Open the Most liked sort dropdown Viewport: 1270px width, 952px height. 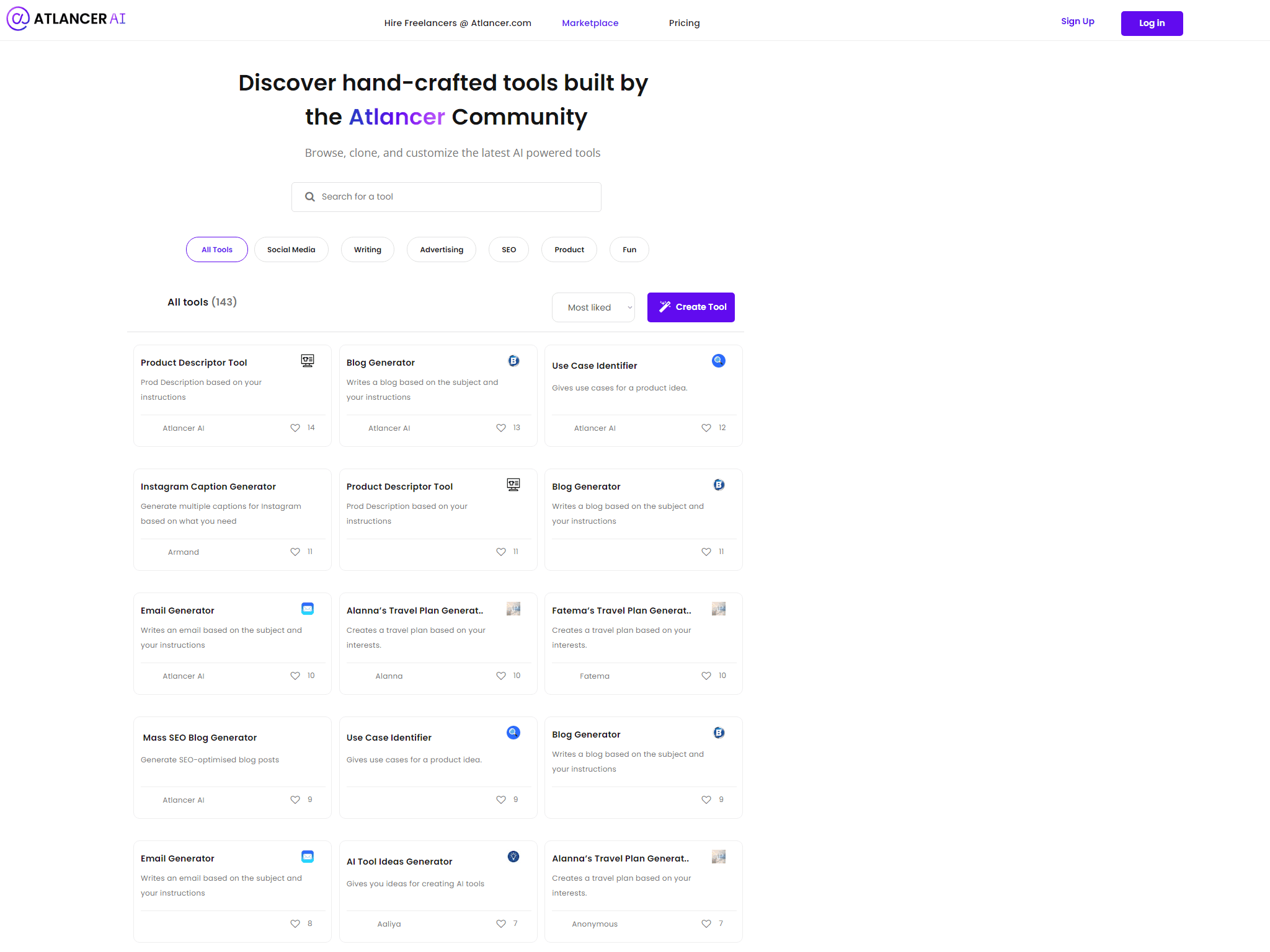click(593, 307)
